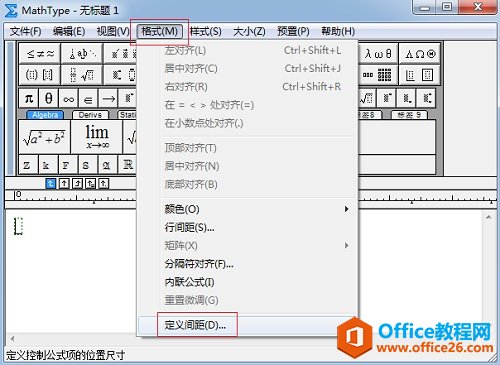Insert the √(a²+b²) expression

[44, 137]
